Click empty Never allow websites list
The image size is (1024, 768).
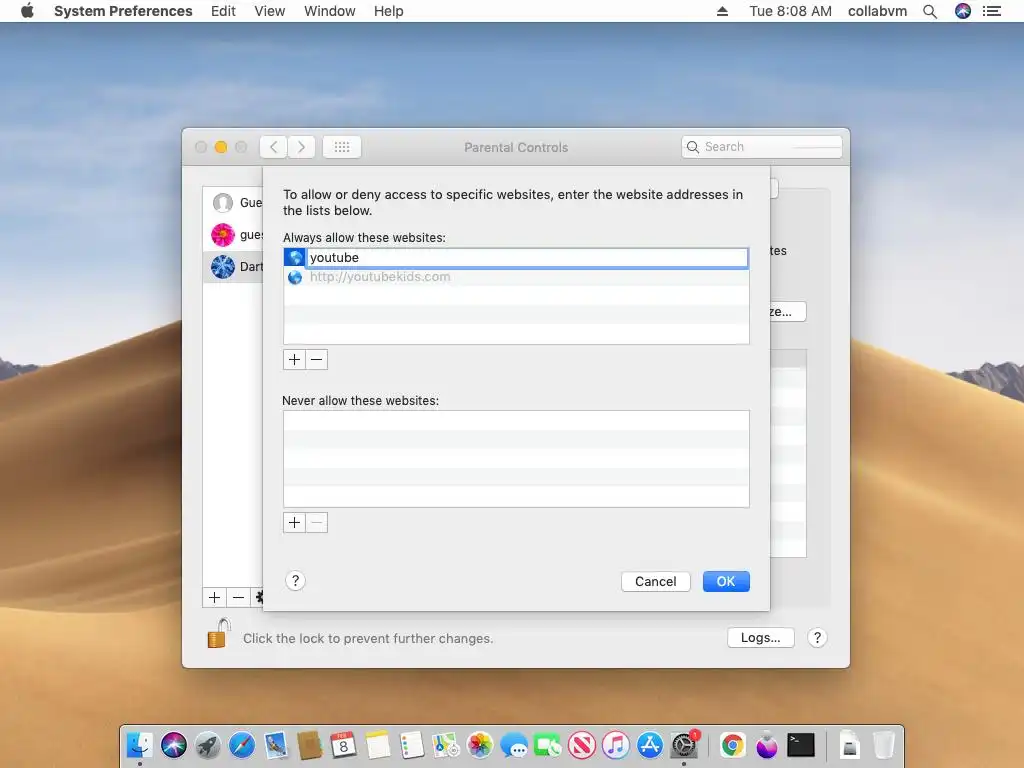pos(516,458)
